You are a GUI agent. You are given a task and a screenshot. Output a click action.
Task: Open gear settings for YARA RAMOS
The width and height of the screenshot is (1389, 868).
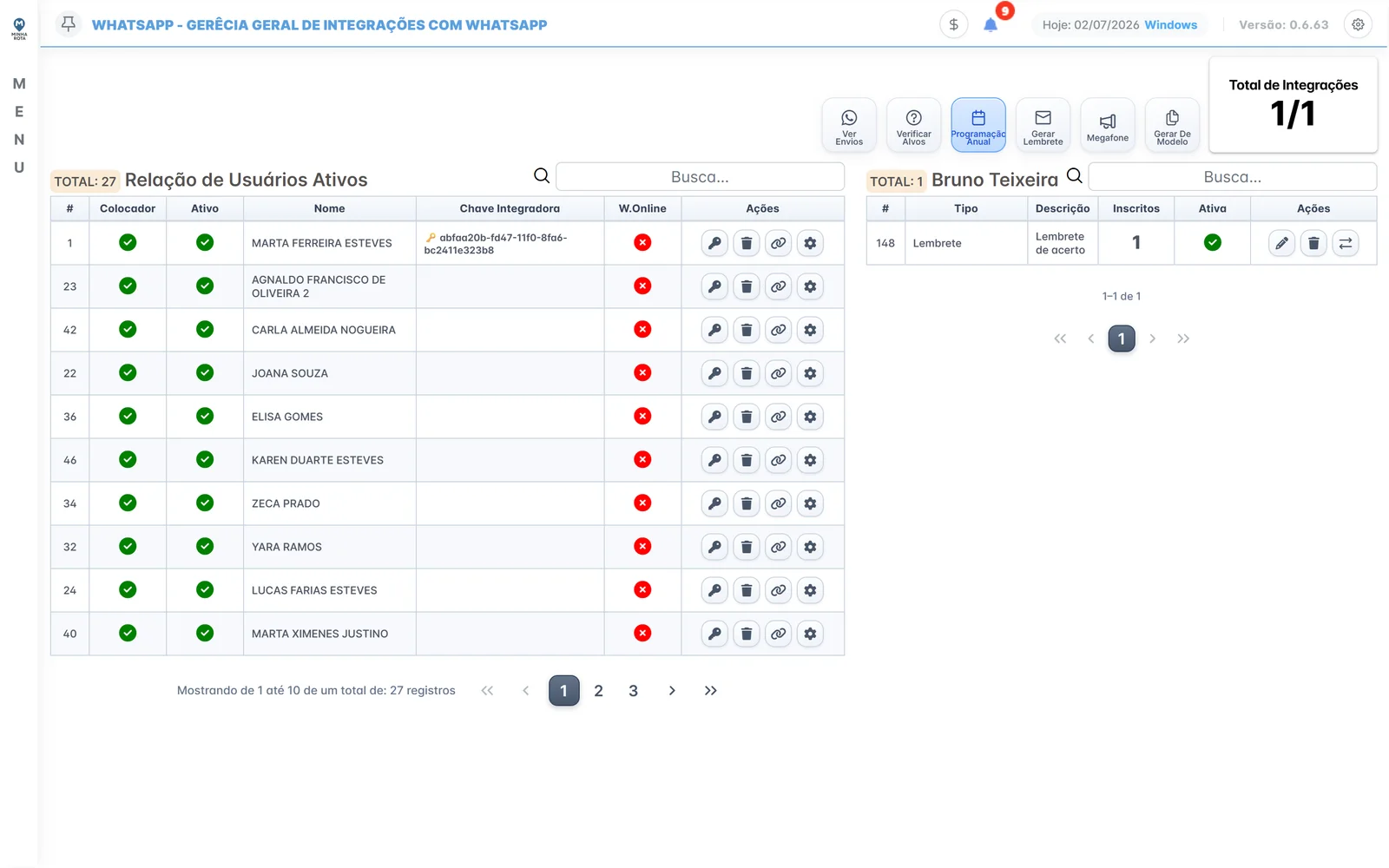(810, 547)
